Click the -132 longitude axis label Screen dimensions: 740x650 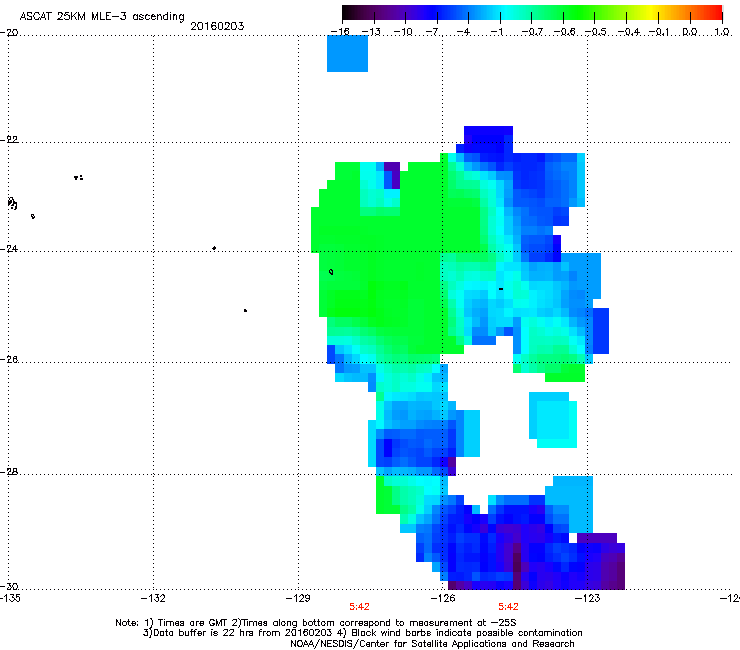coord(153,598)
